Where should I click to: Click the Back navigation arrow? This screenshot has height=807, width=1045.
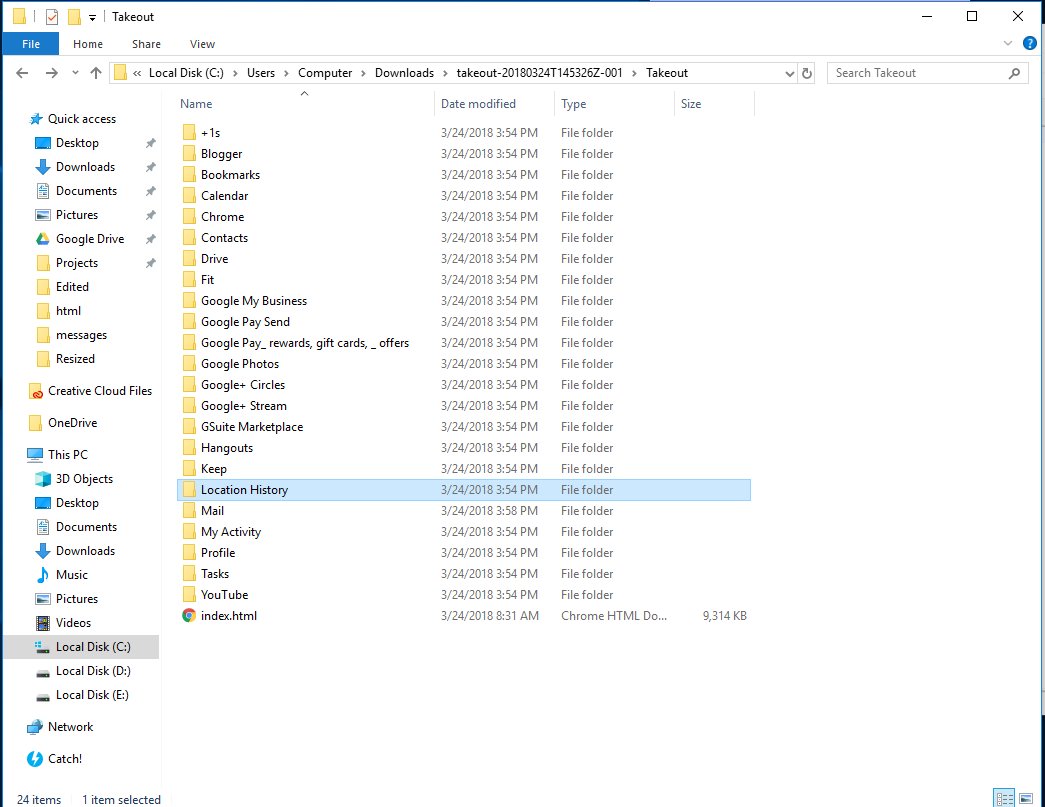[x=22, y=73]
